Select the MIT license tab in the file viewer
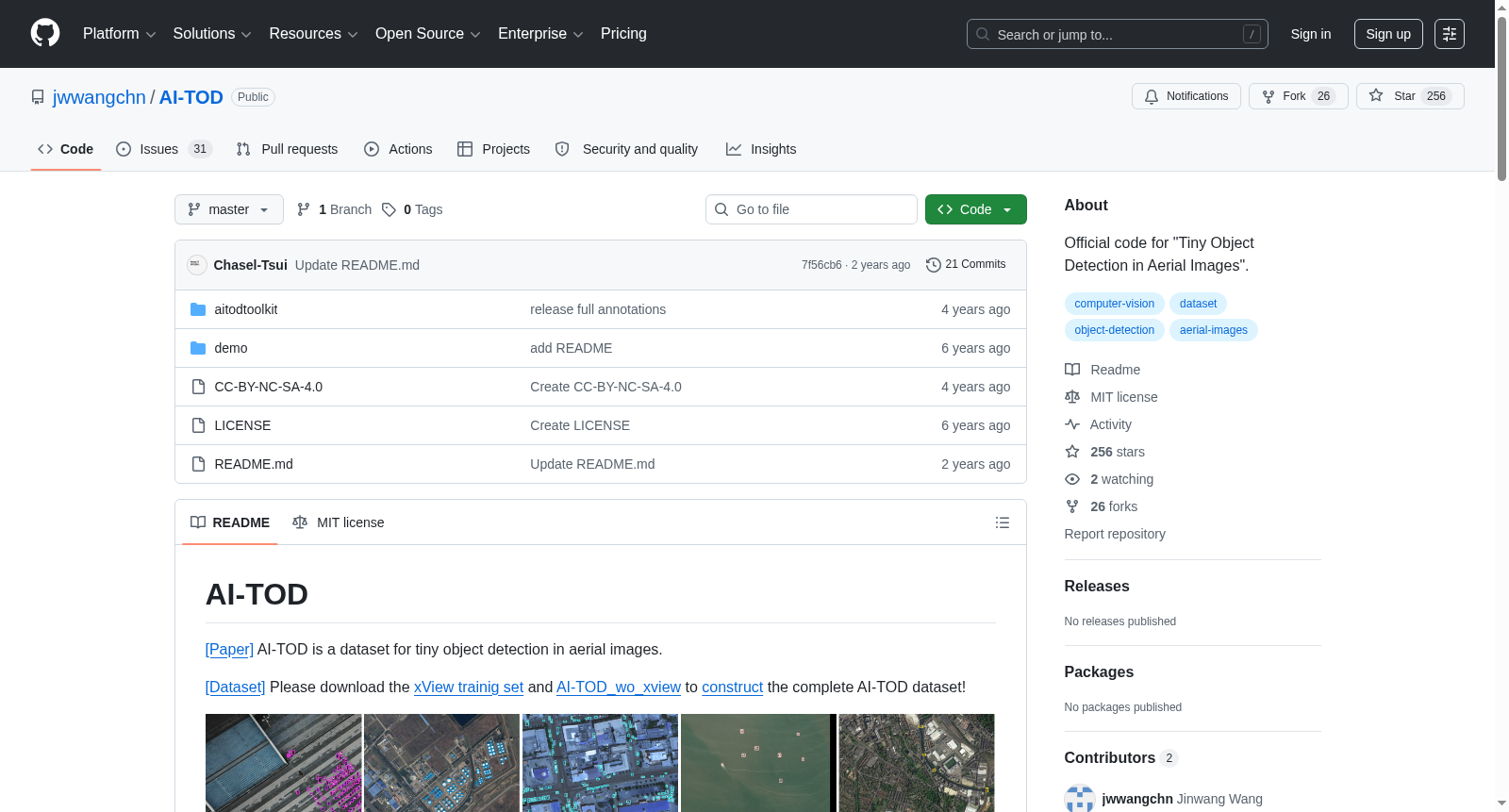Screen dimensions: 1509x812 [339, 522]
